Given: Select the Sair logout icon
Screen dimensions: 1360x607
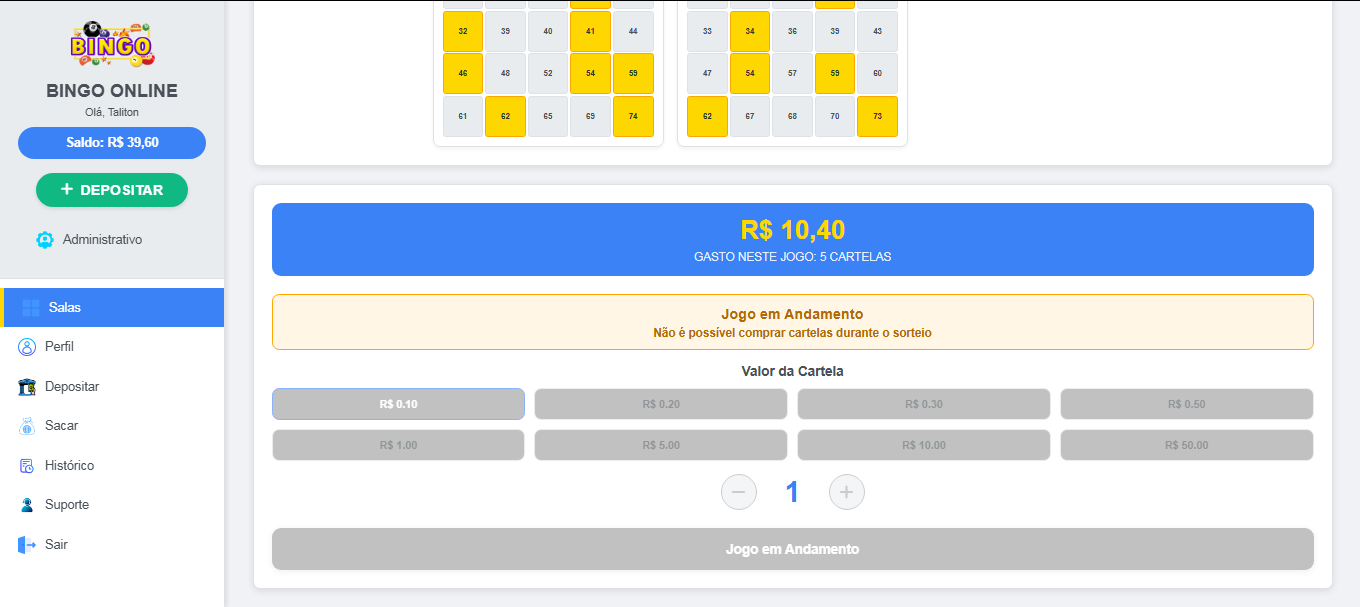Looking at the screenshot, I should [29, 544].
